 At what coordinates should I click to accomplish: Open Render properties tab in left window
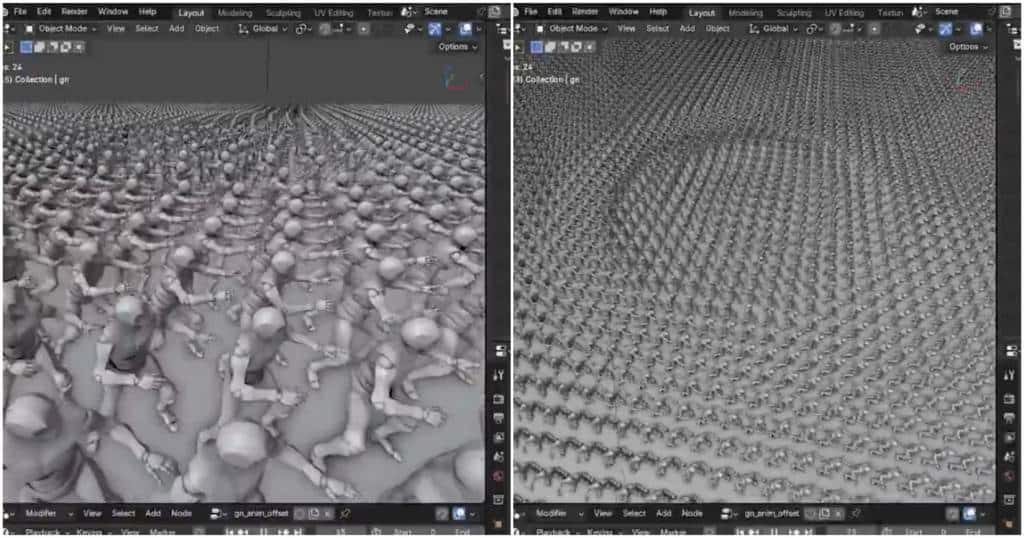click(x=499, y=398)
